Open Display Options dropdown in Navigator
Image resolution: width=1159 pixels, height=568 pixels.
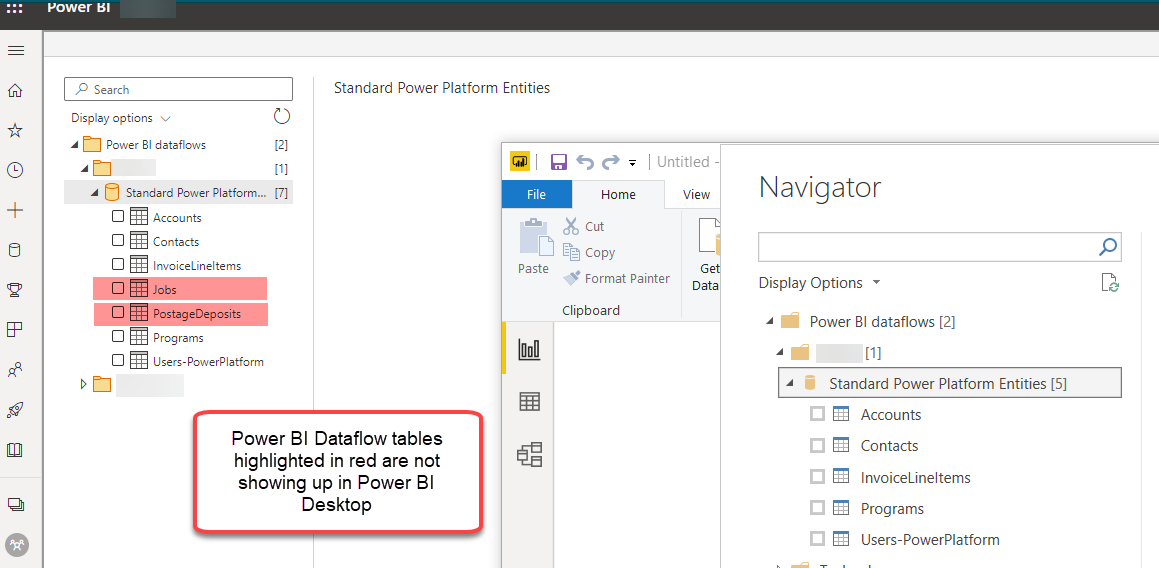pyautogui.click(x=819, y=283)
